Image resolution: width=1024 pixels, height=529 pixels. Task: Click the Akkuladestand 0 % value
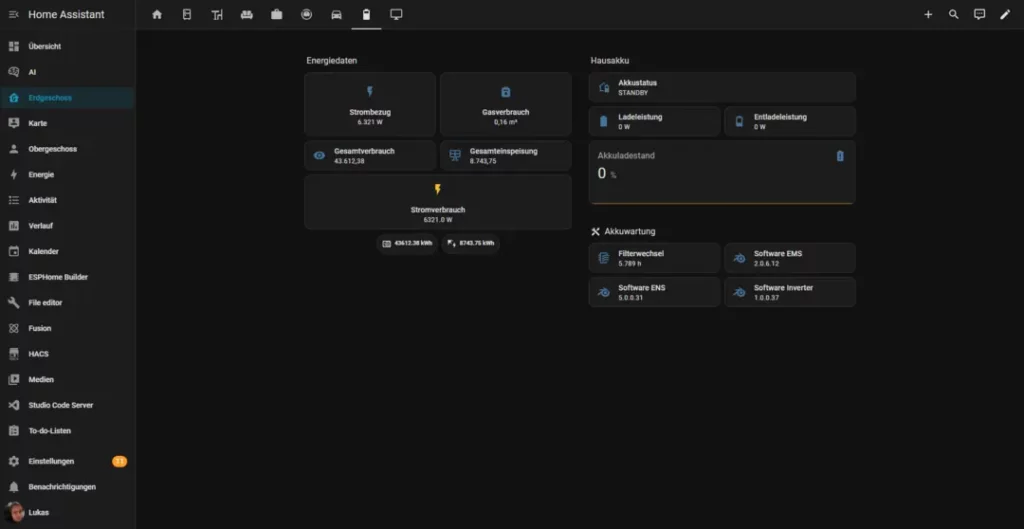[607, 174]
